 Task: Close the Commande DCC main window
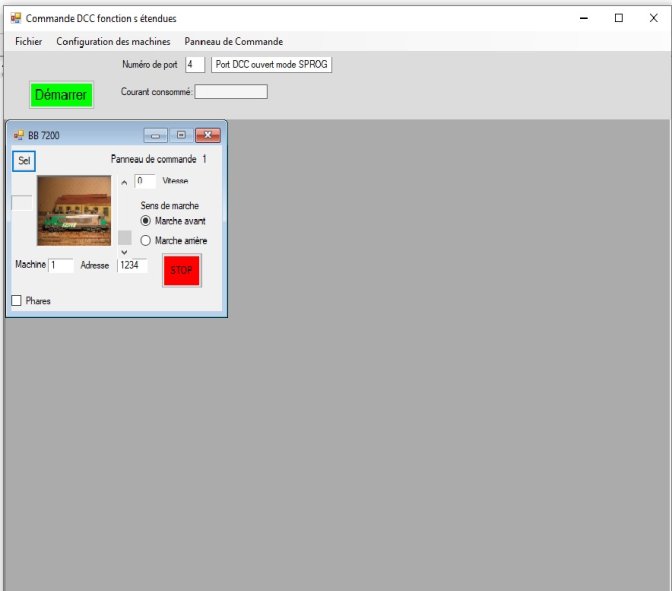(x=654, y=18)
